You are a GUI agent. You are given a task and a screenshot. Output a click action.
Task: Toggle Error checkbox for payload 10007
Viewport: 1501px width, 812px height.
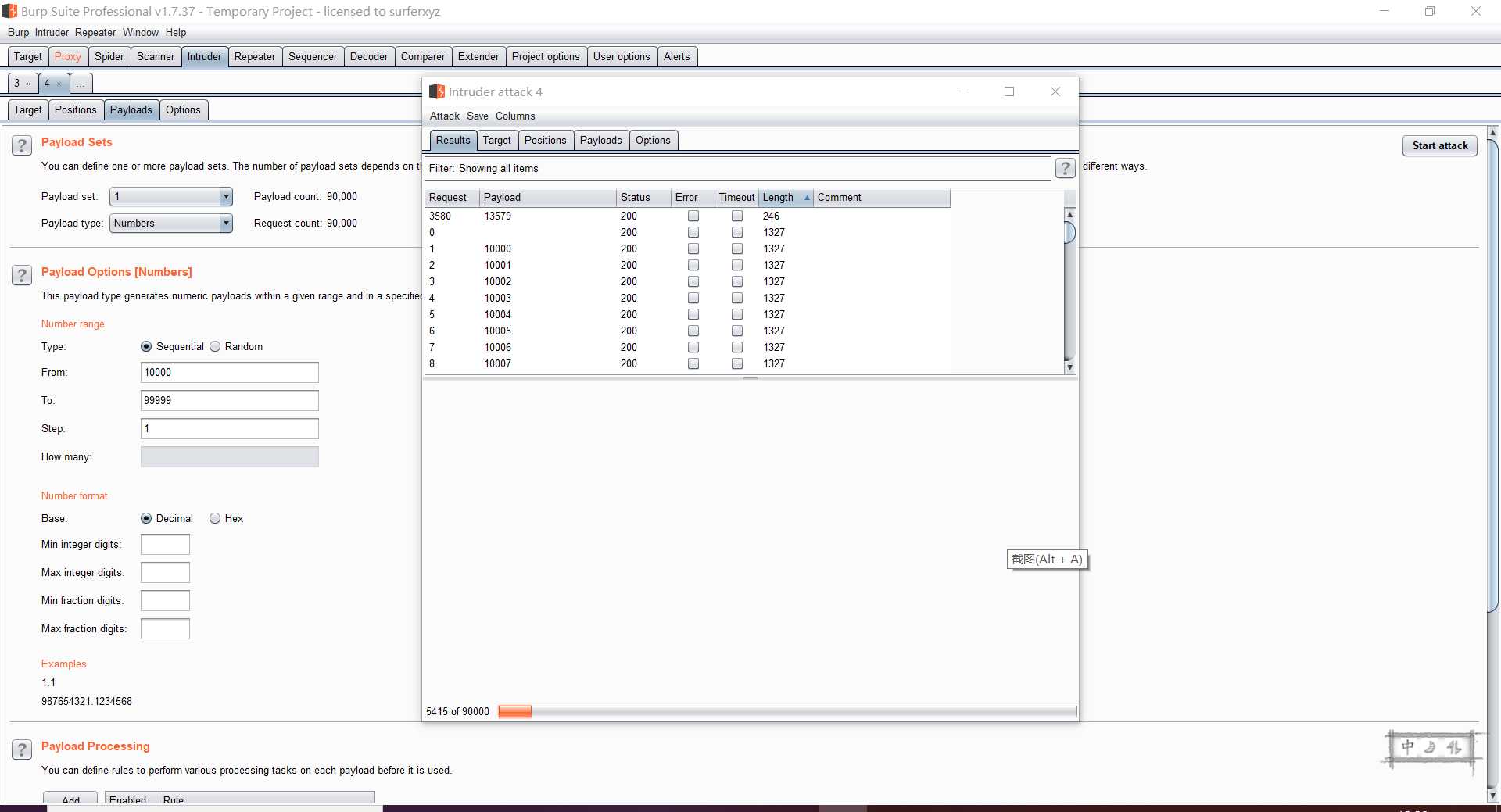[x=693, y=363]
